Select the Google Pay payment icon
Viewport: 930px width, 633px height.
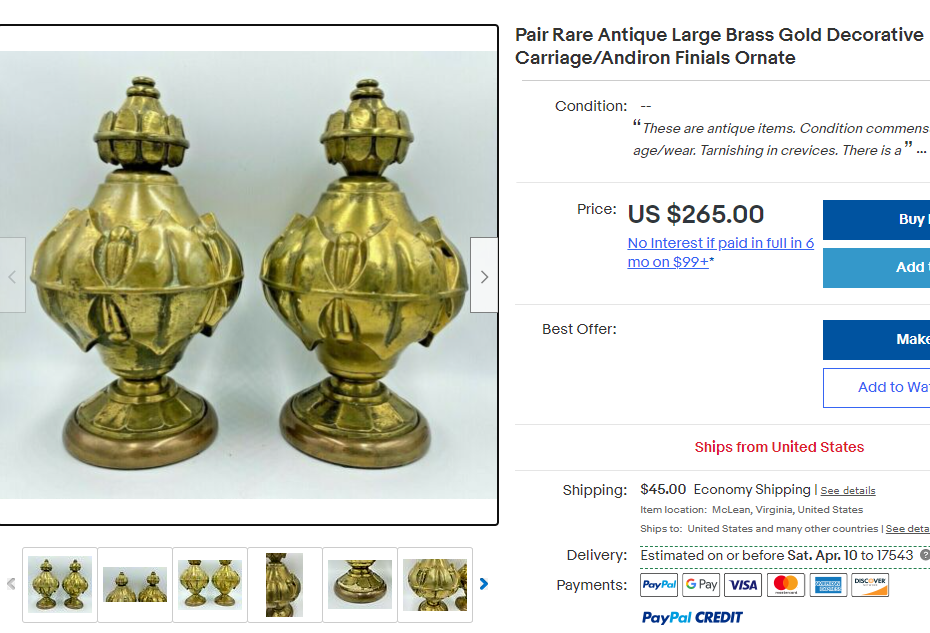[x=701, y=585]
